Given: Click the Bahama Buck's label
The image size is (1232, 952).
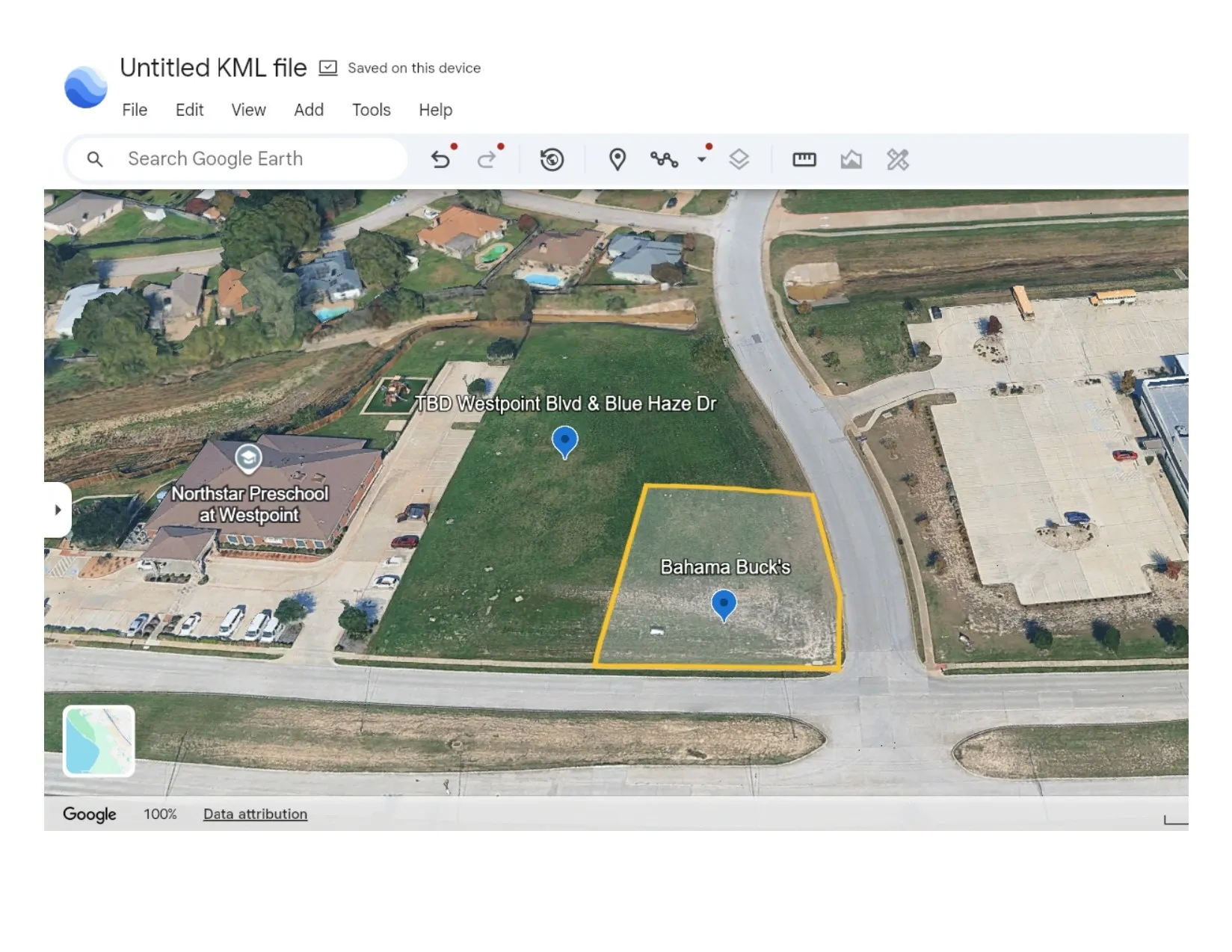Looking at the screenshot, I should coord(725,567).
